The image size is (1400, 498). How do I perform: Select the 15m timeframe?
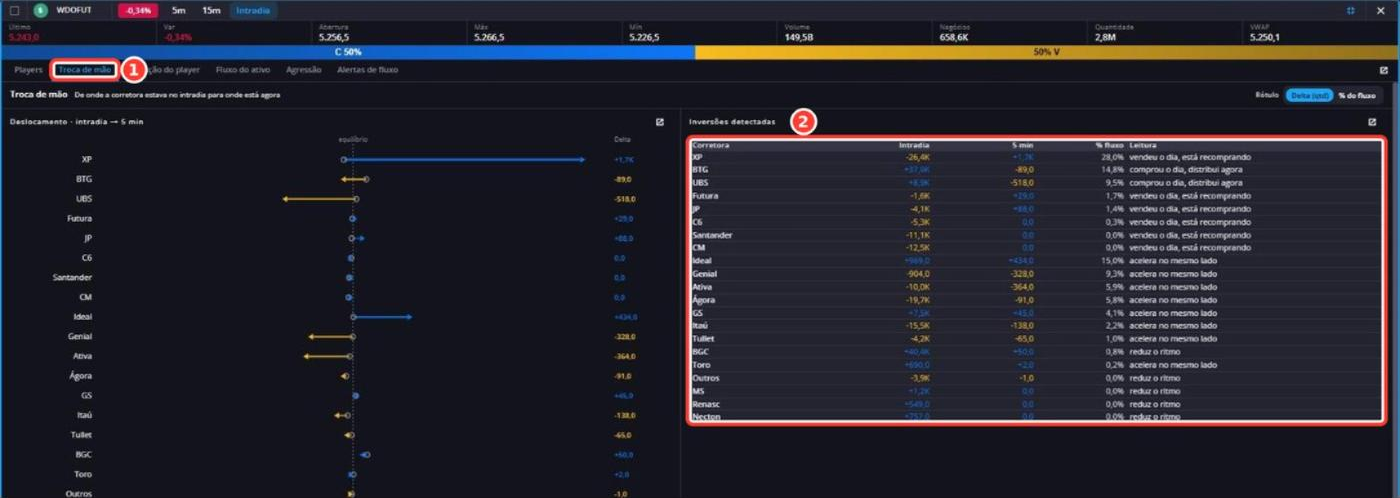click(211, 10)
